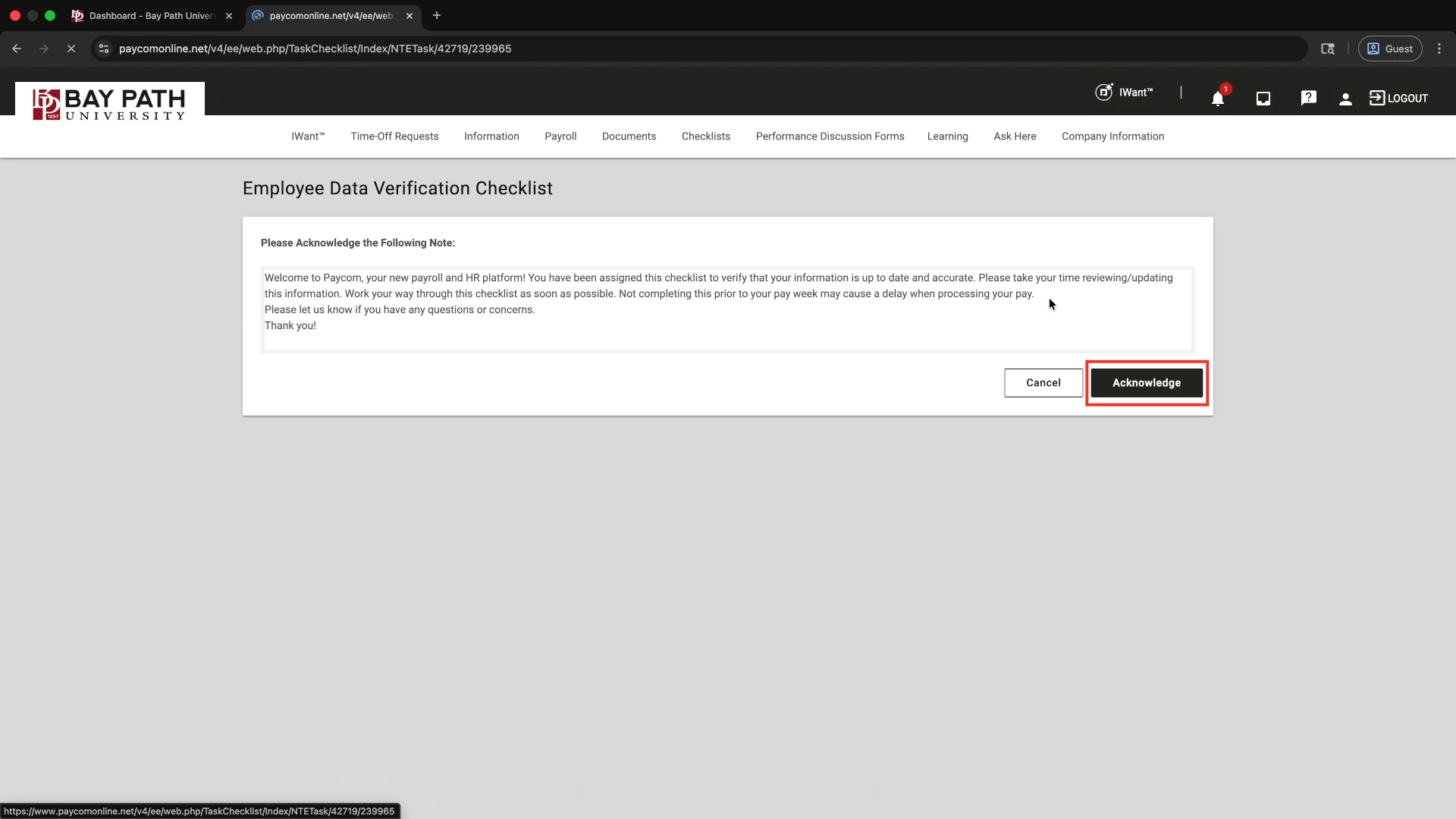This screenshot has height=819, width=1456.
Task: Open the Guest profile button
Action: [1389, 49]
